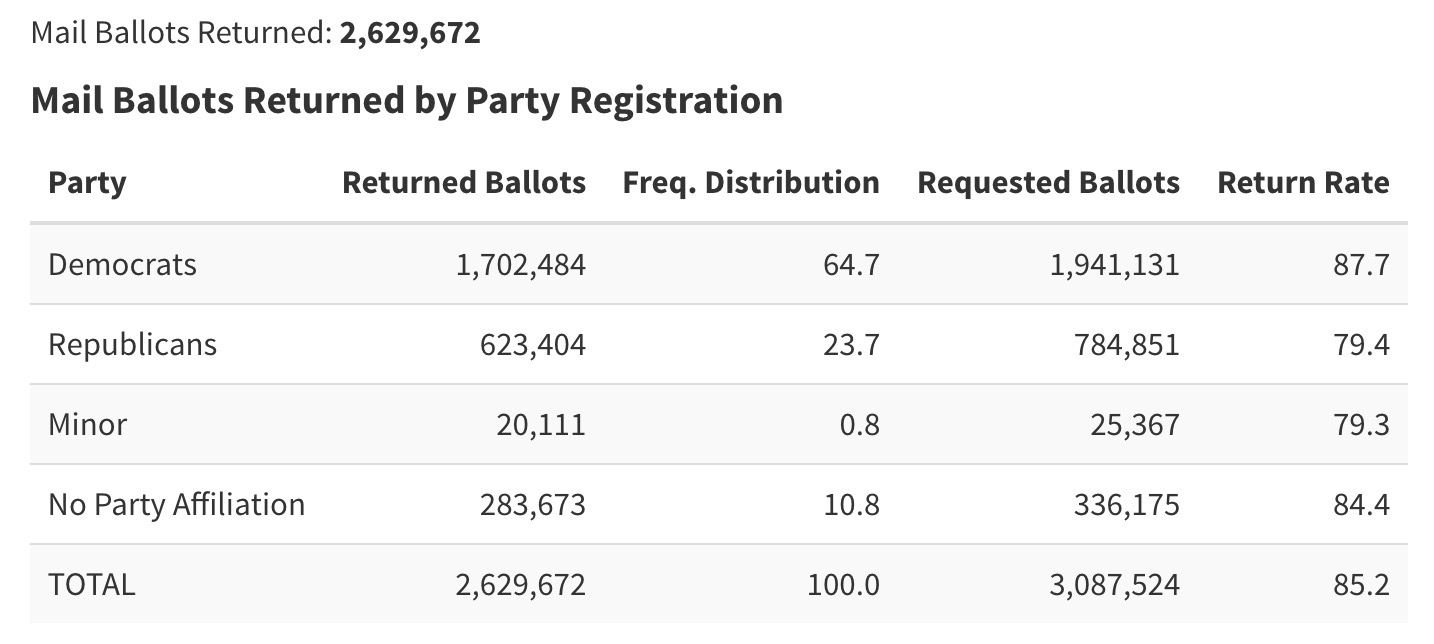This screenshot has height=644, width=1434.
Task: Click the bold 2,629,672 figure above the heading
Action: click(x=410, y=33)
